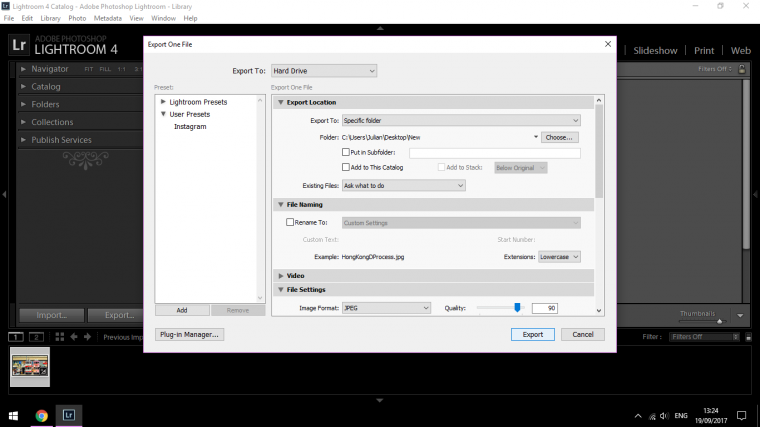Viewport: 760px width, 427px height.
Task: Collapse the top panel arrow
Action: point(380,29)
